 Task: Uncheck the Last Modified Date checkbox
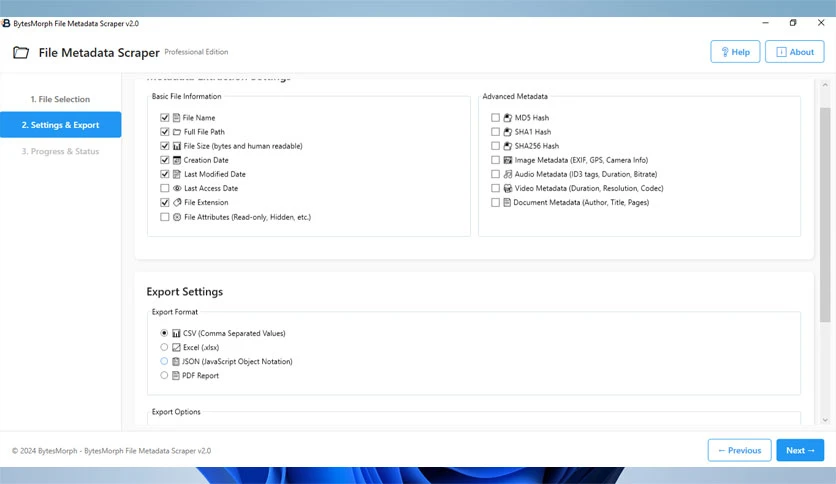click(x=165, y=174)
